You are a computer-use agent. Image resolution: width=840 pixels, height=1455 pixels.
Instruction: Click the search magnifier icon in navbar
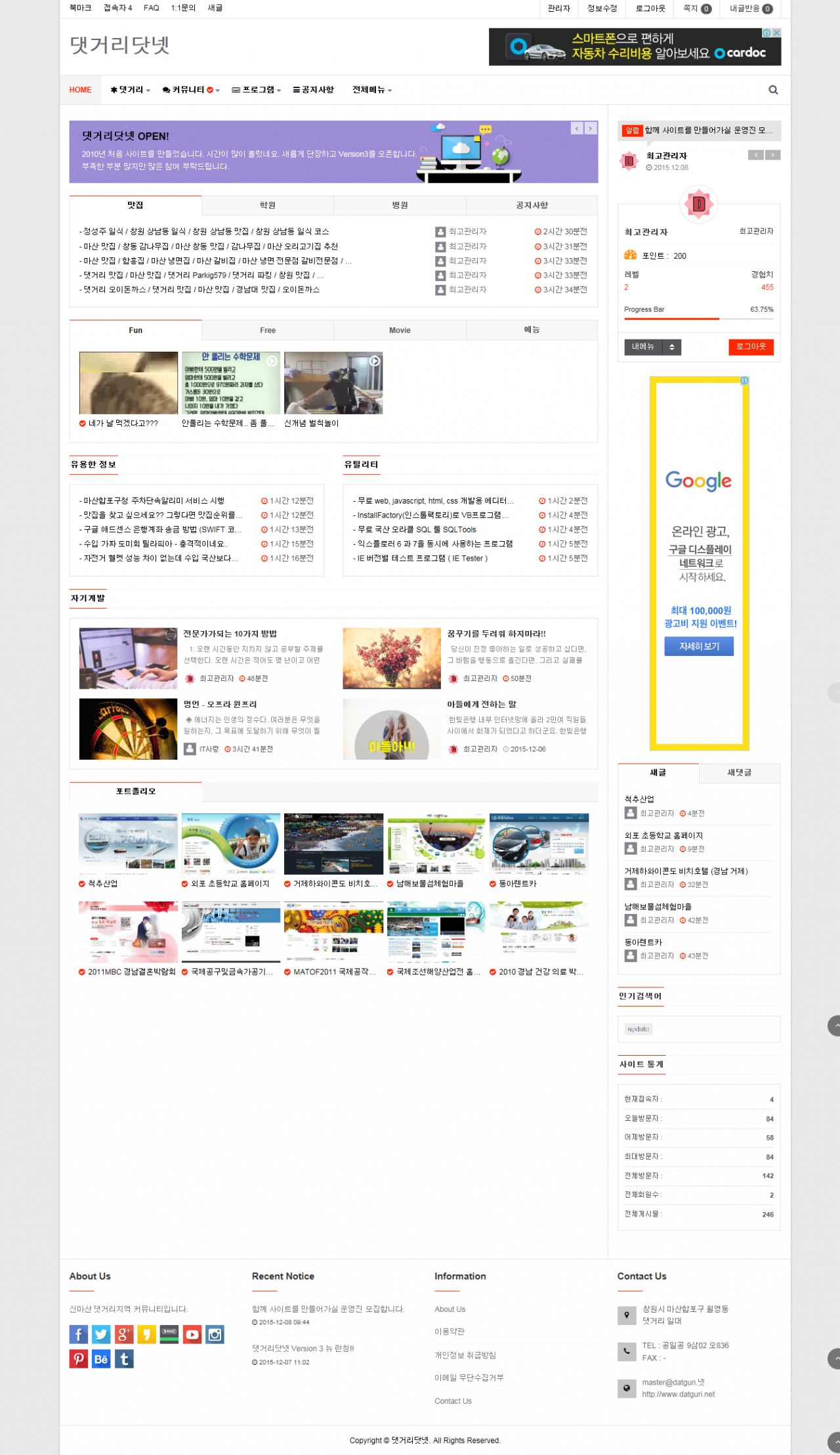[x=773, y=90]
